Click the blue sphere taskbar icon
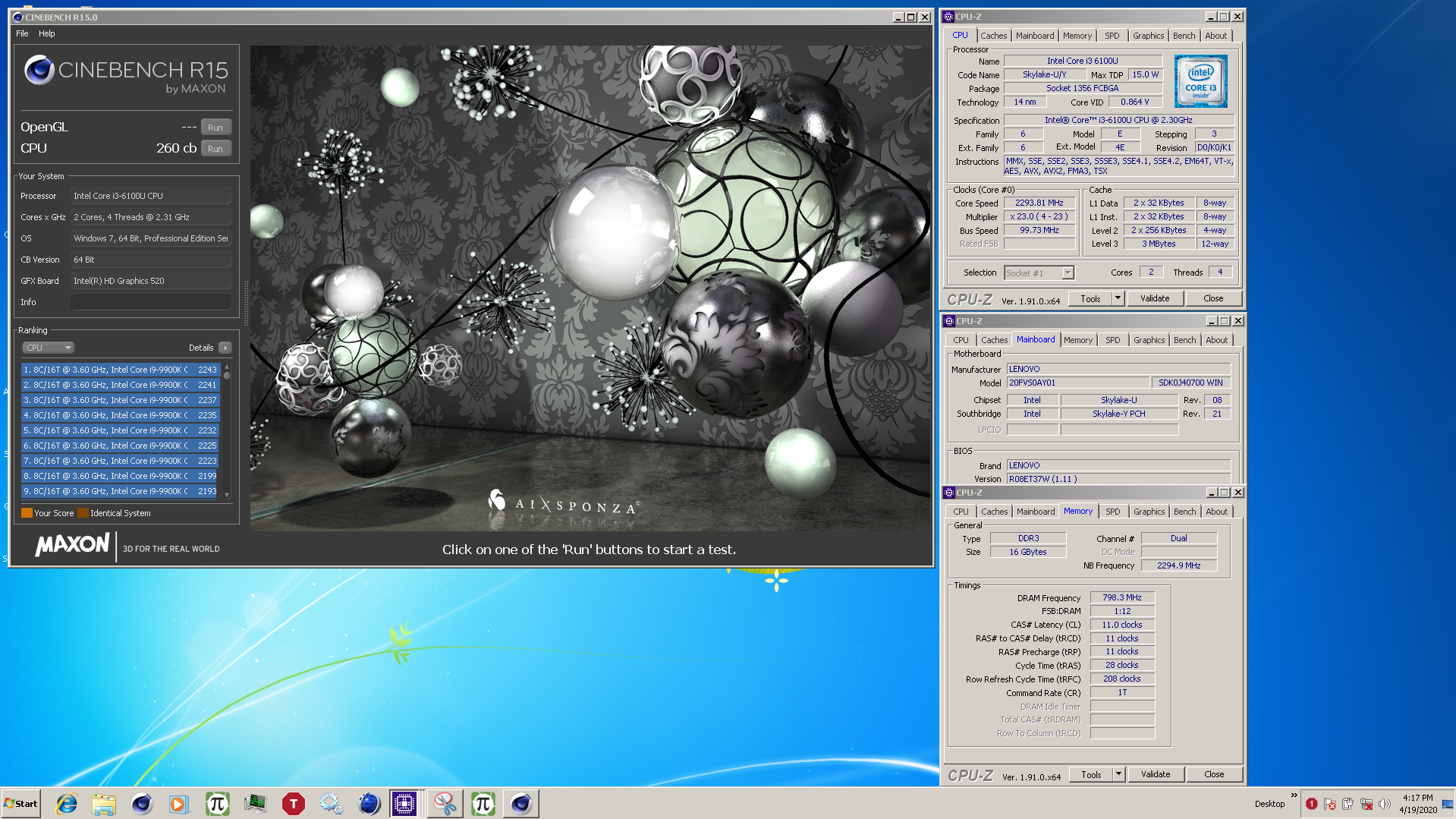 [369, 804]
